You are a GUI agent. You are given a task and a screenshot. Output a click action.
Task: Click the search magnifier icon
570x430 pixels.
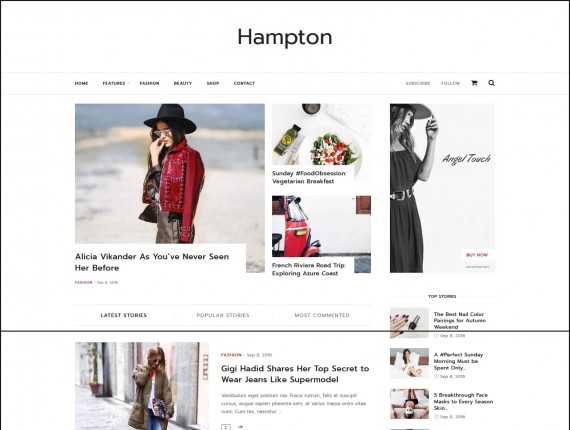click(491, 83)
